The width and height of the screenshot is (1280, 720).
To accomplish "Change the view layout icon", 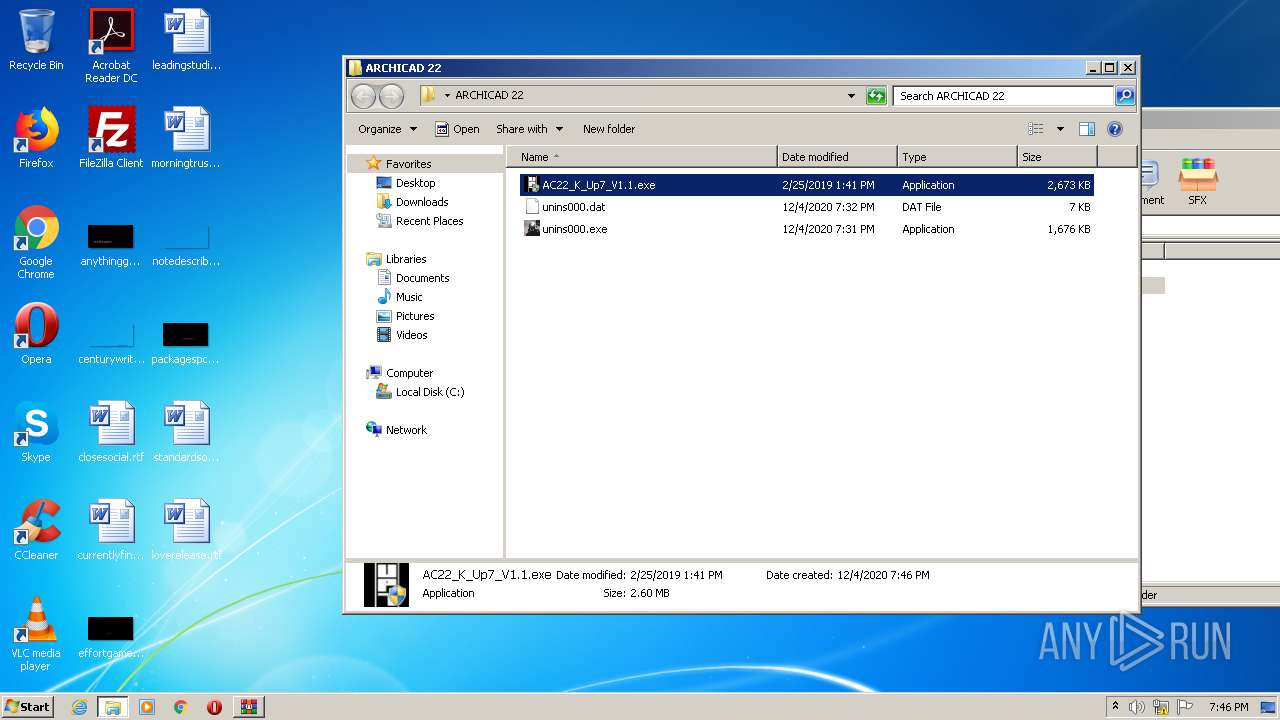I will point(1036,129).
